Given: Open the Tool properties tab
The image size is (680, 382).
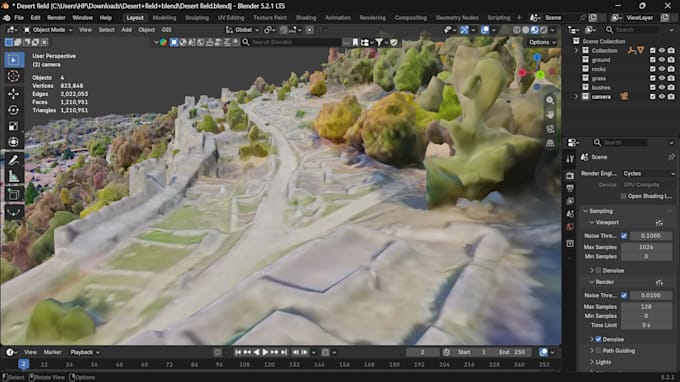Looking at the screenshot, I should click(x=570, y=159).
